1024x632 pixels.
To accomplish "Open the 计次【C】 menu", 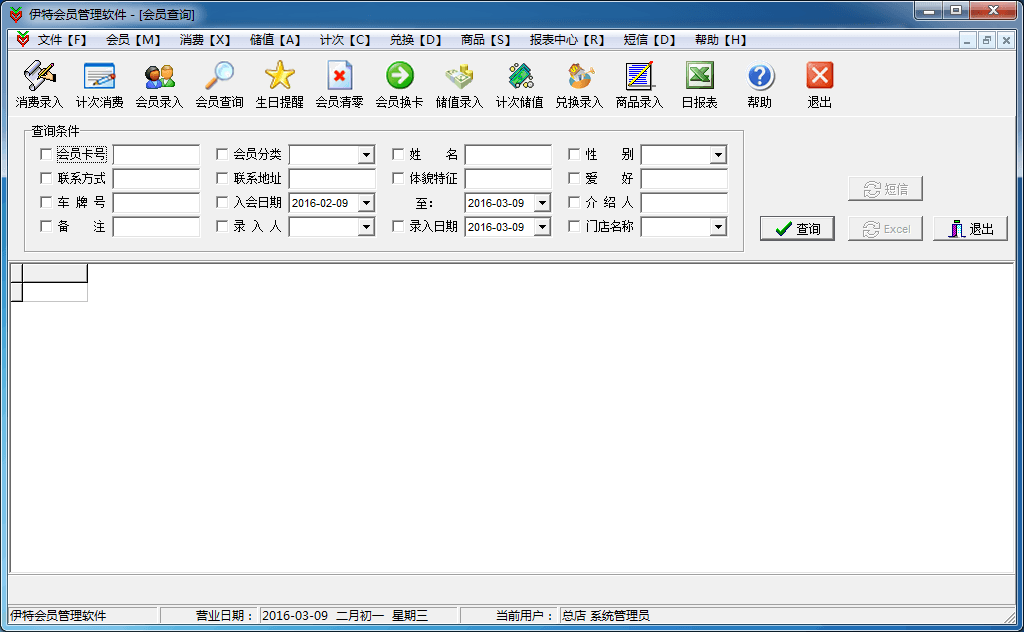I will (345, 40).
